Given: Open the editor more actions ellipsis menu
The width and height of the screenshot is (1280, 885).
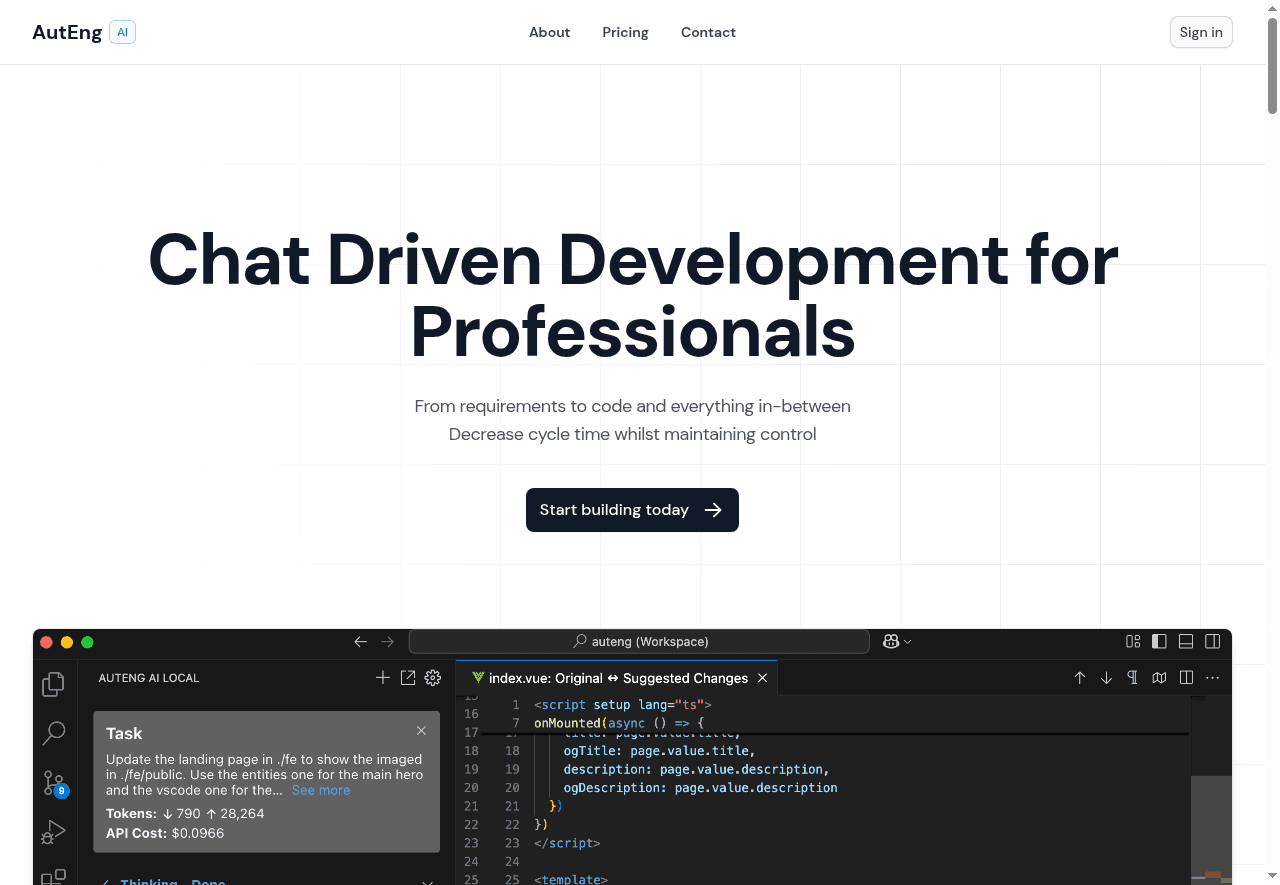Looking at the screenshot, I should [1213, 678].
